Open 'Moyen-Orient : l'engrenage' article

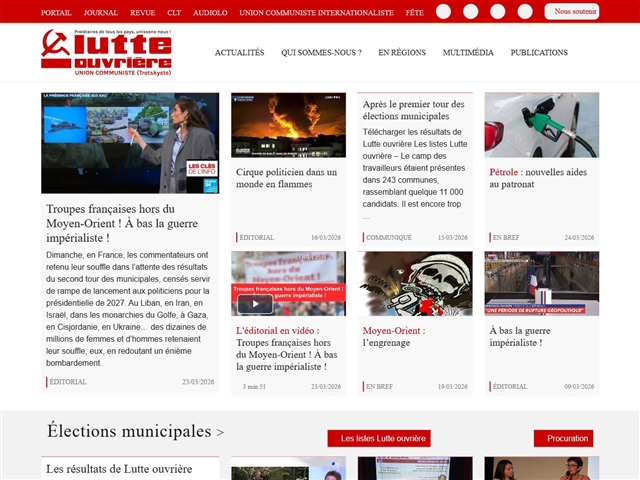394,337
